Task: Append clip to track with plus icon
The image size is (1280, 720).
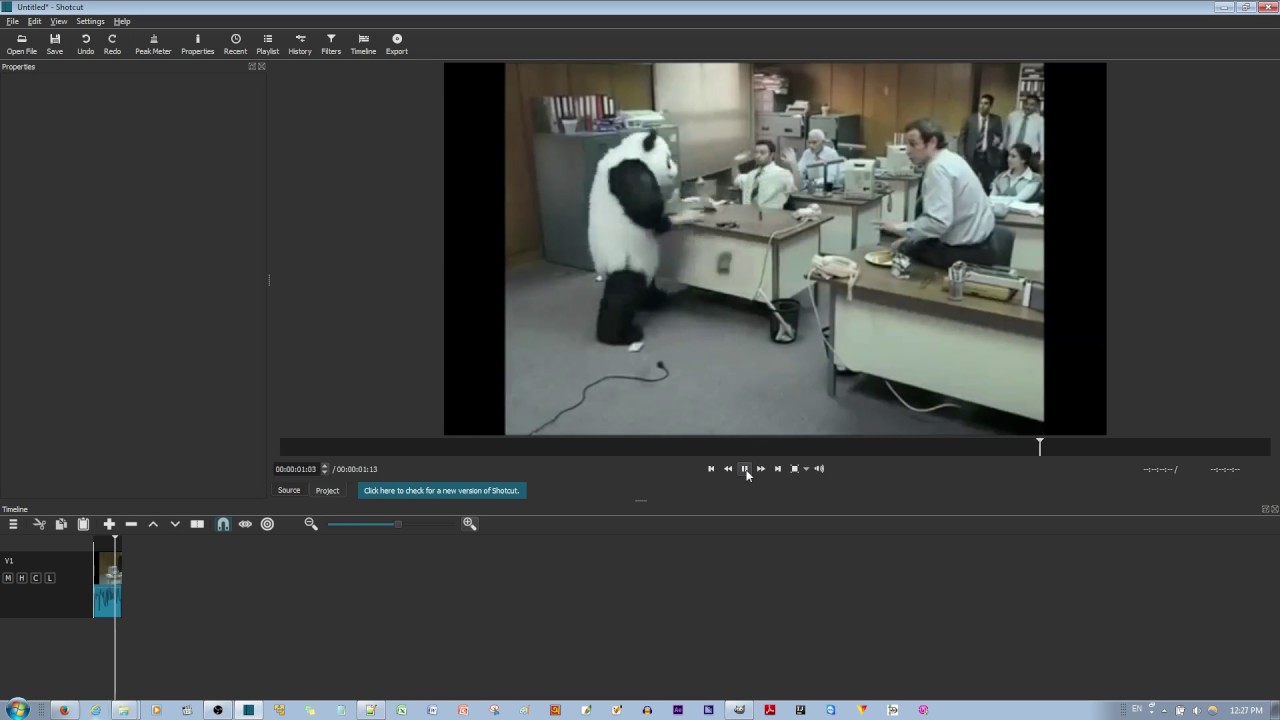Action: (x=109, y=524)
